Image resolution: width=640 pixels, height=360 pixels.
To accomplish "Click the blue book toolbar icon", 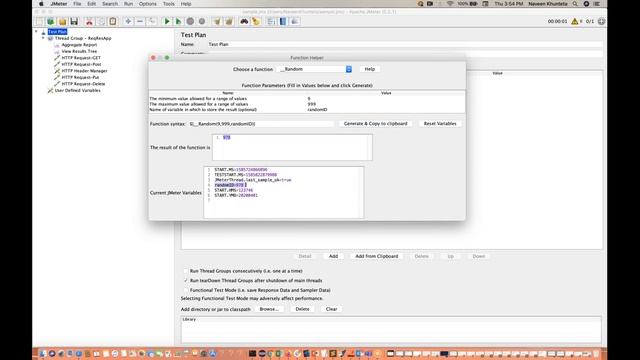I will [x=283, y=21].
